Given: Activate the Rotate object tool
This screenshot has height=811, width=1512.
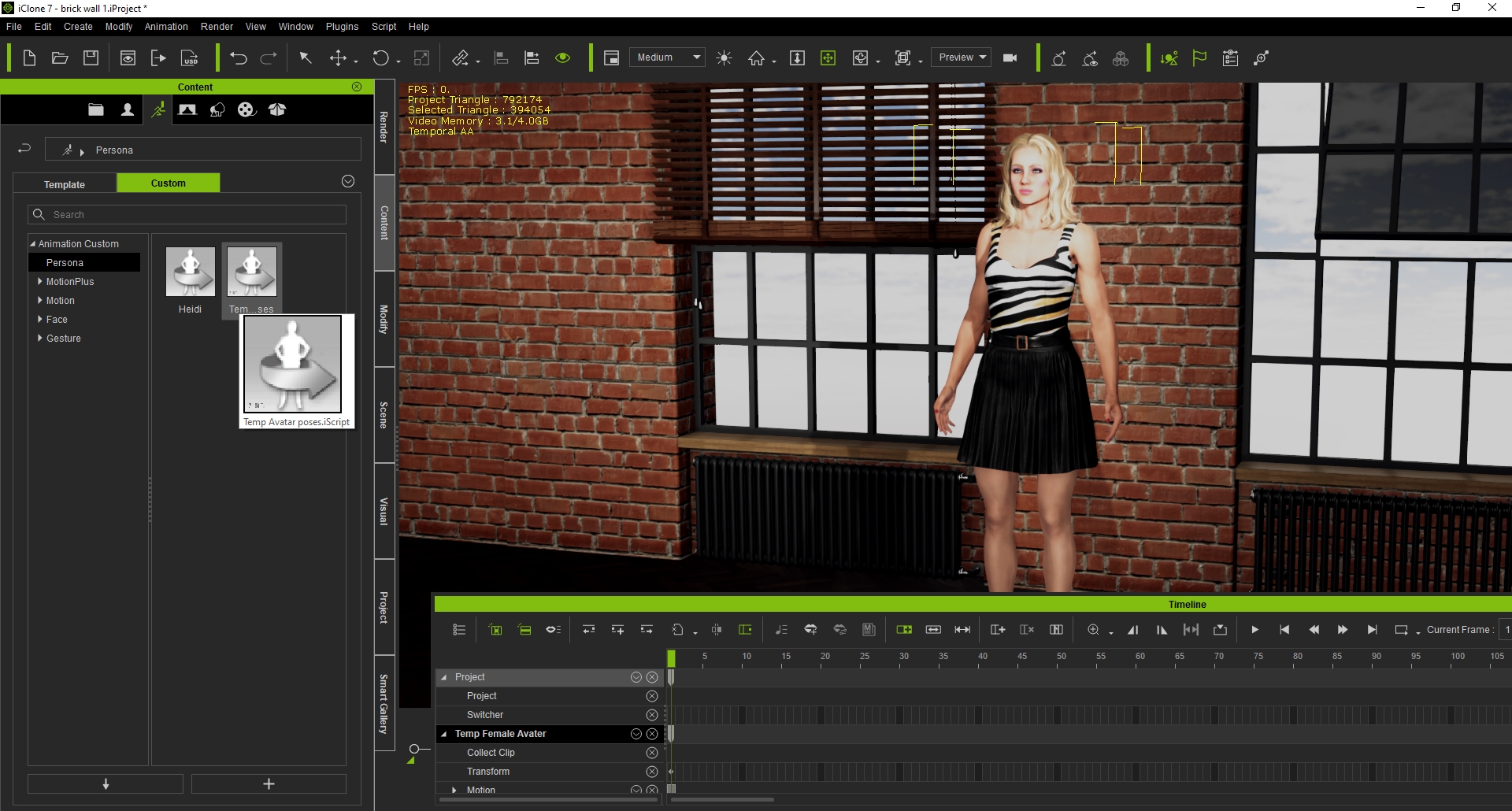Looking at the screenshot, I should click(x=381, y=57).
